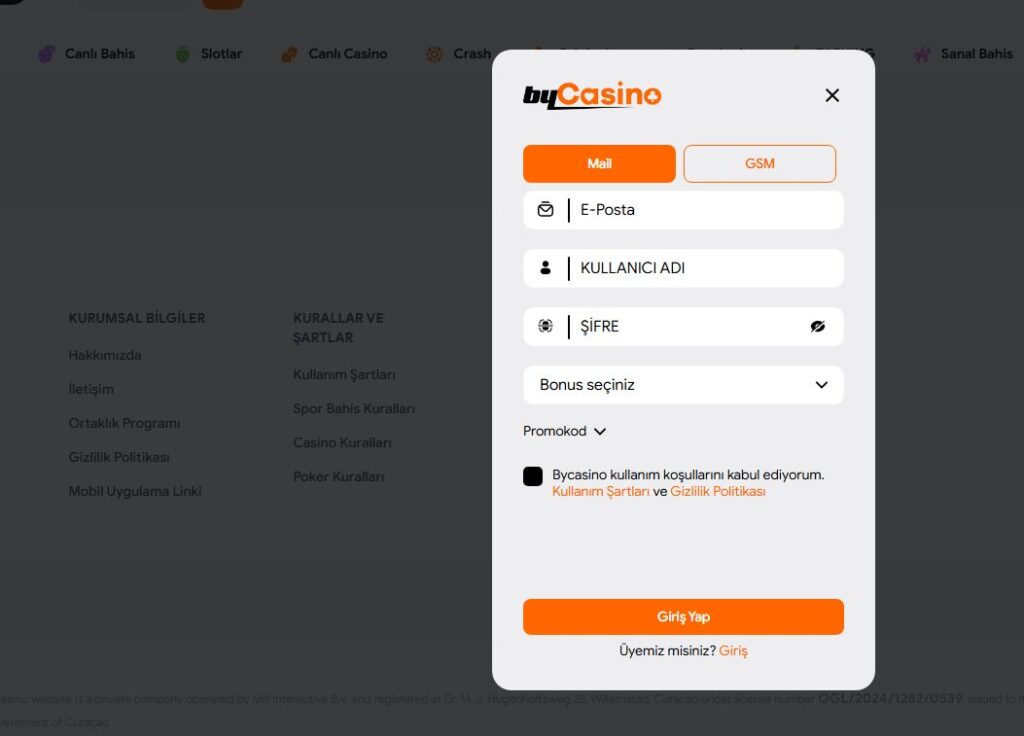This screenshot has height=736, width=1024.
Task: Switch to the GSM tab
Action: tap(759, 163)
